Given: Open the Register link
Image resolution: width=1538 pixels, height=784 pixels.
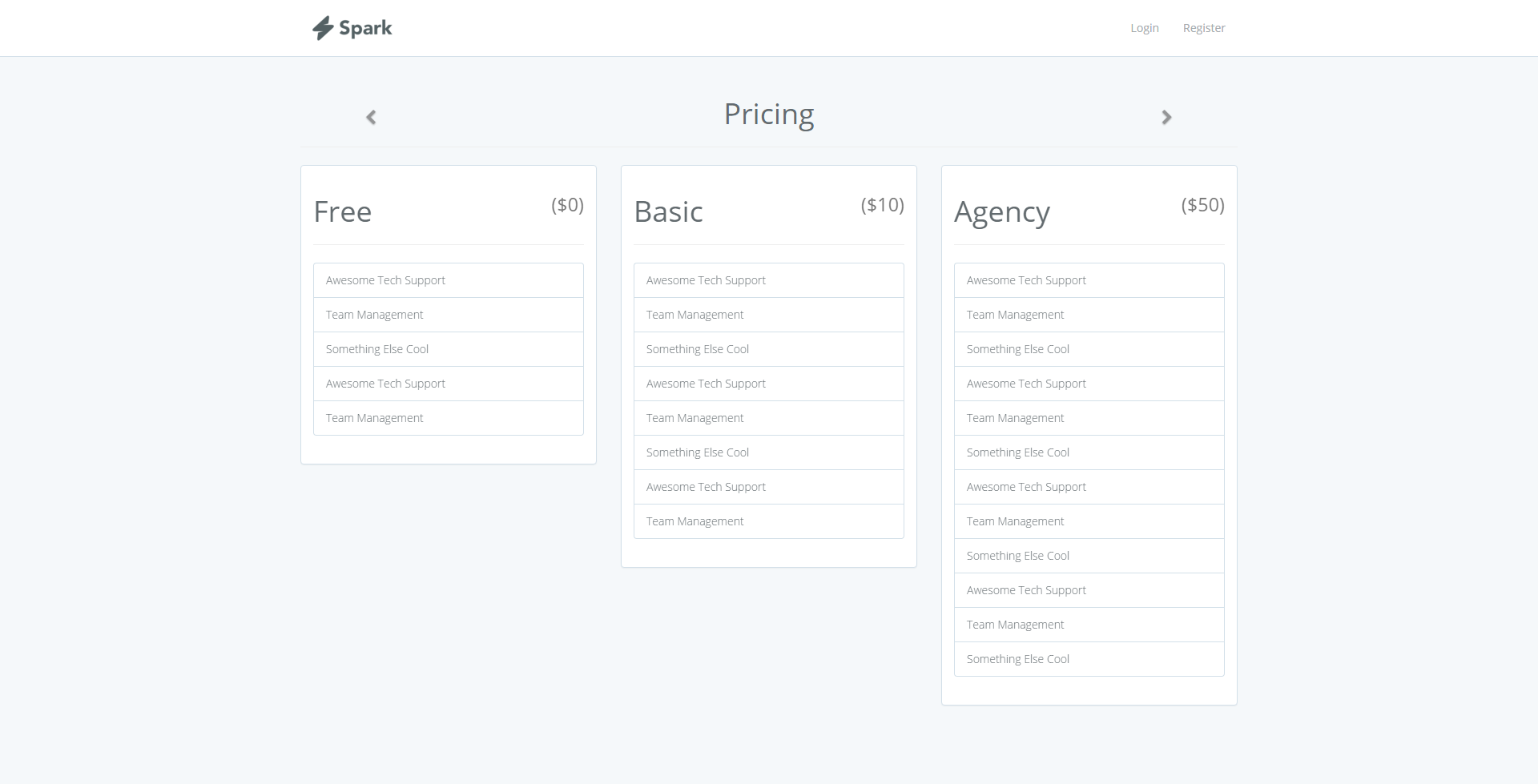Looking at the screenshot, I should [1204, 28].
